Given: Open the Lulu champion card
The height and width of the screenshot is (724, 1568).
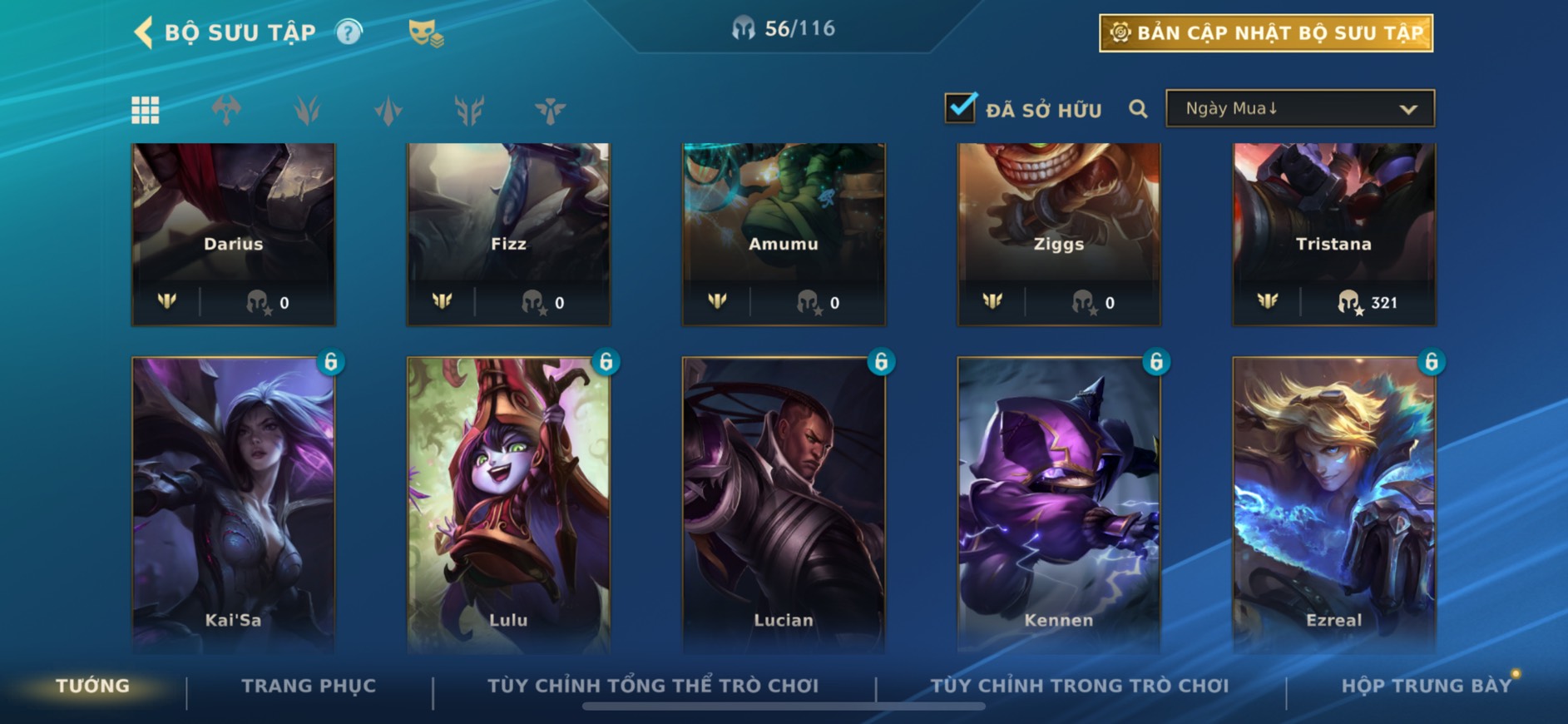Looking at the screenshot, I should 508,504.
